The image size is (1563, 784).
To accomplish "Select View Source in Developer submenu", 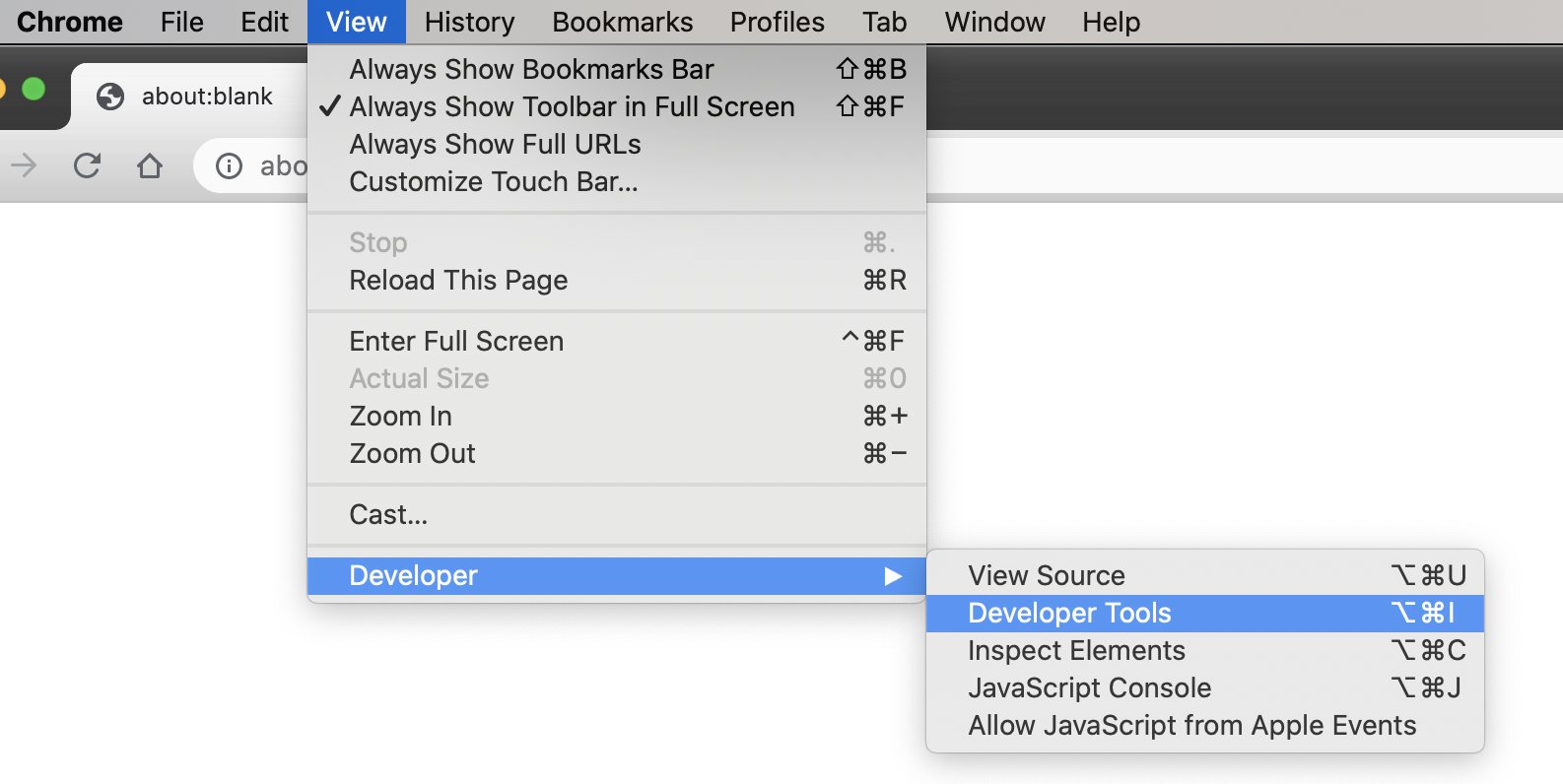I will [1205, 575].
